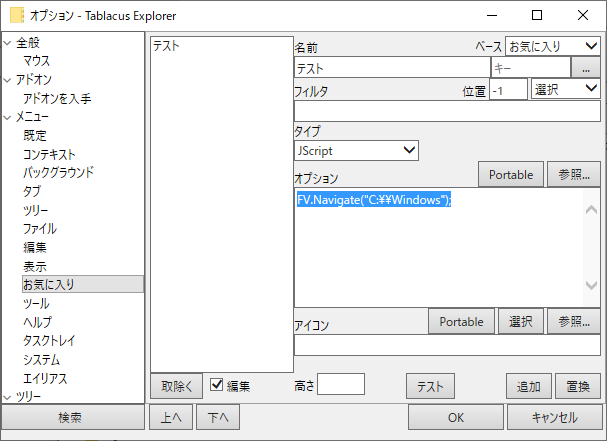Image resolution: width=607 pixels, height=441 pixels.
Task: Close the options window
Action: [583, 15]
